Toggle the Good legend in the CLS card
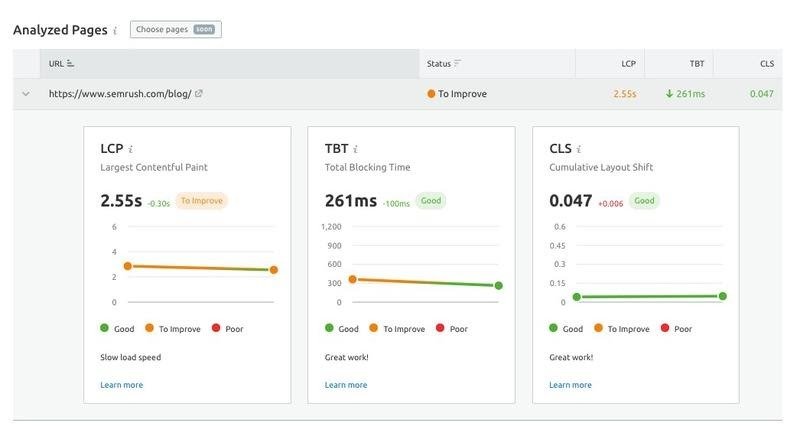The width and height of the screenshot is (800, 426). [x=566, y=329]
